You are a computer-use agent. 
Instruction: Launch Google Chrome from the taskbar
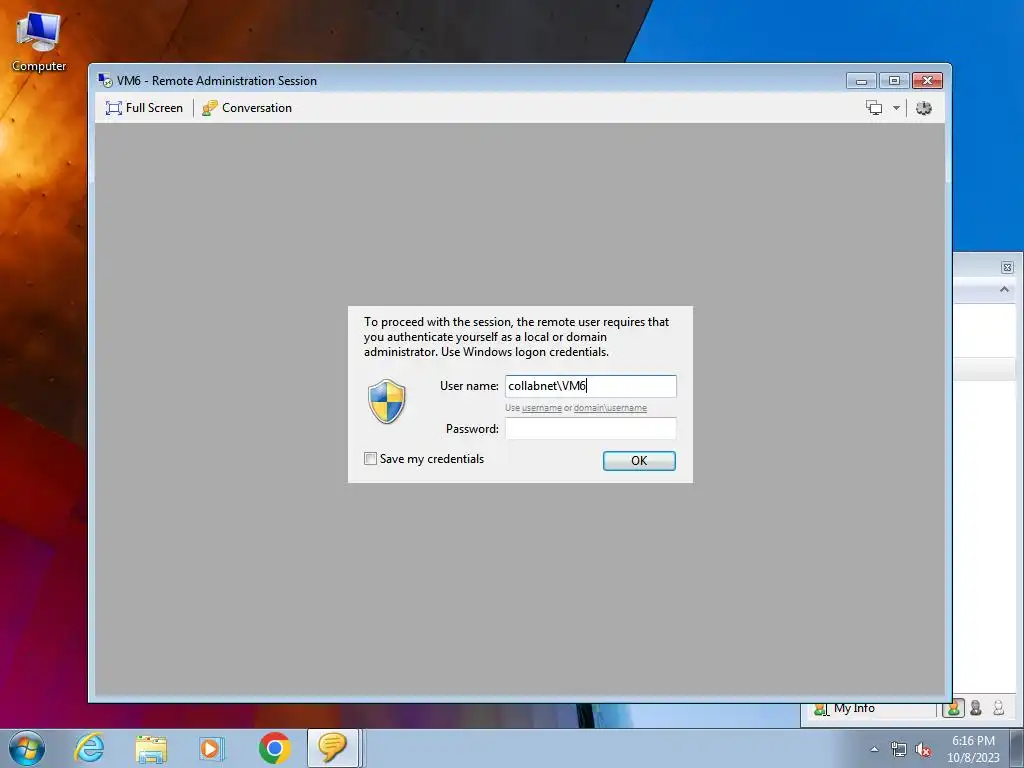[274, 748]
